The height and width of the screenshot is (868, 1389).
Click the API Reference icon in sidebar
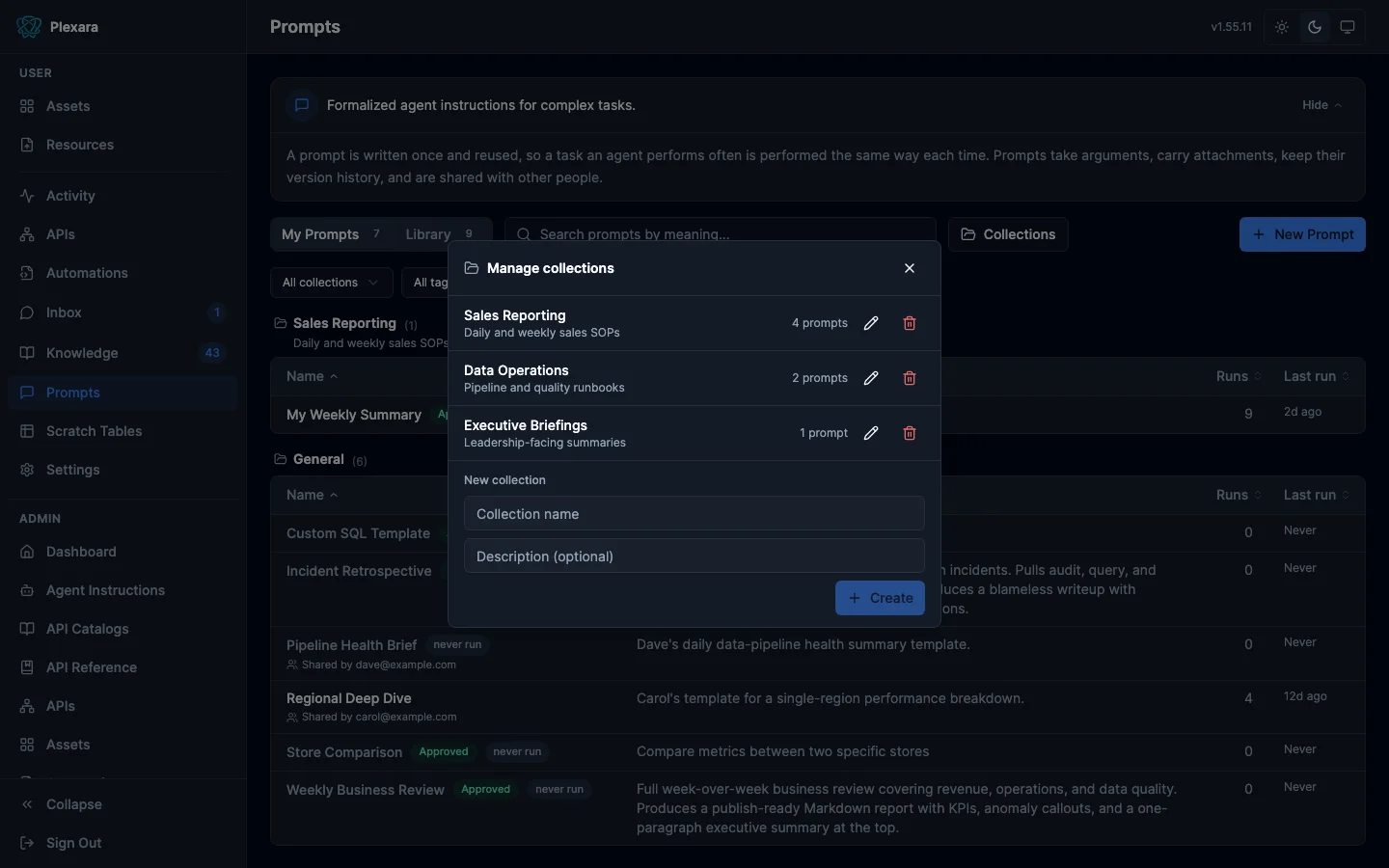pos(27,667)
